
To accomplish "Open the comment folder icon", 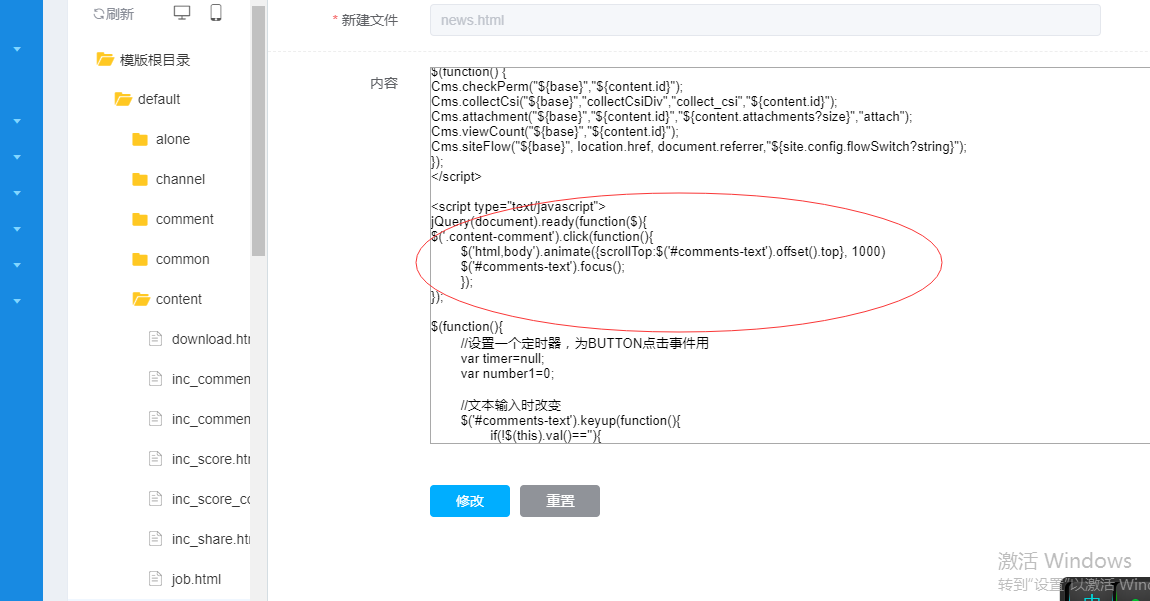I will click(140, 219).
